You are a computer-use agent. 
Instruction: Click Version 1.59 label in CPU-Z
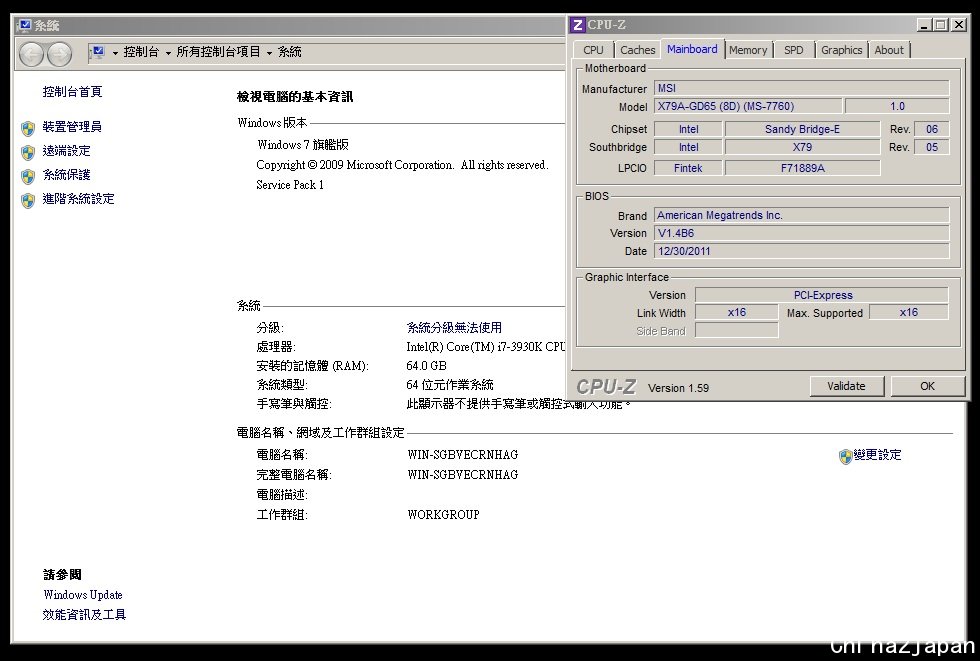click(678, 388)
